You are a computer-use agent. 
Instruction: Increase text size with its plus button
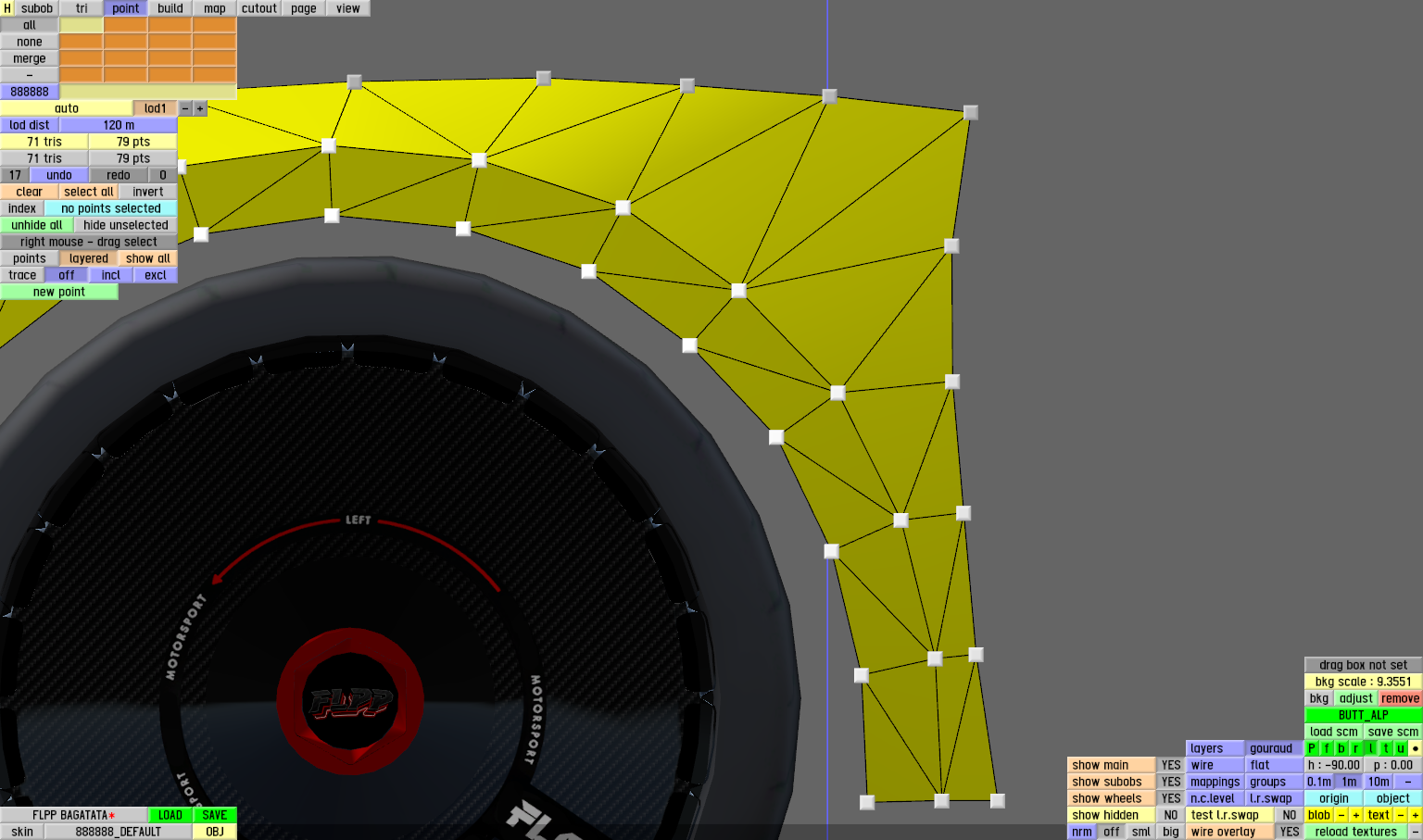pyautogui.click(x=1416, y=815)
